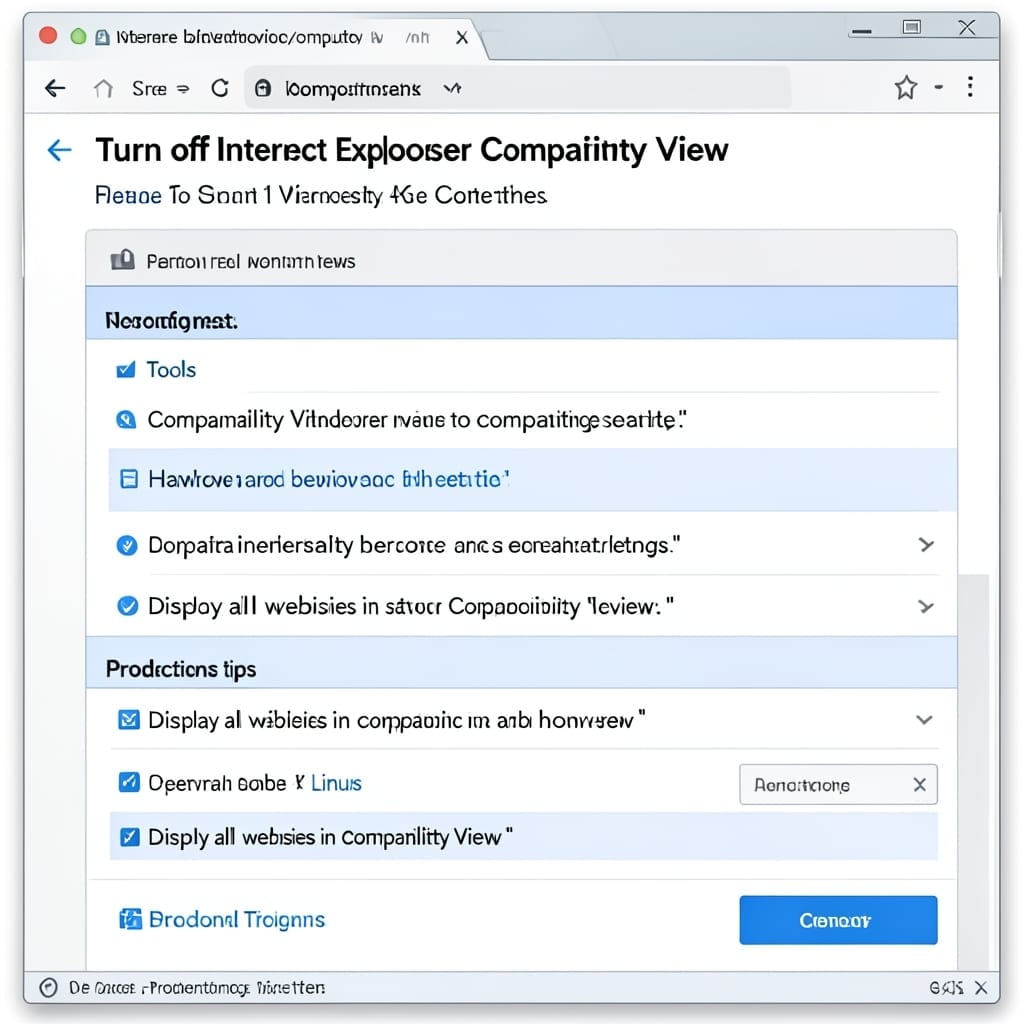Toggle the 'Opervrah sorbe' checkbox
The height and width of the screenshot is (1024, 1024).
coord(129,782)
